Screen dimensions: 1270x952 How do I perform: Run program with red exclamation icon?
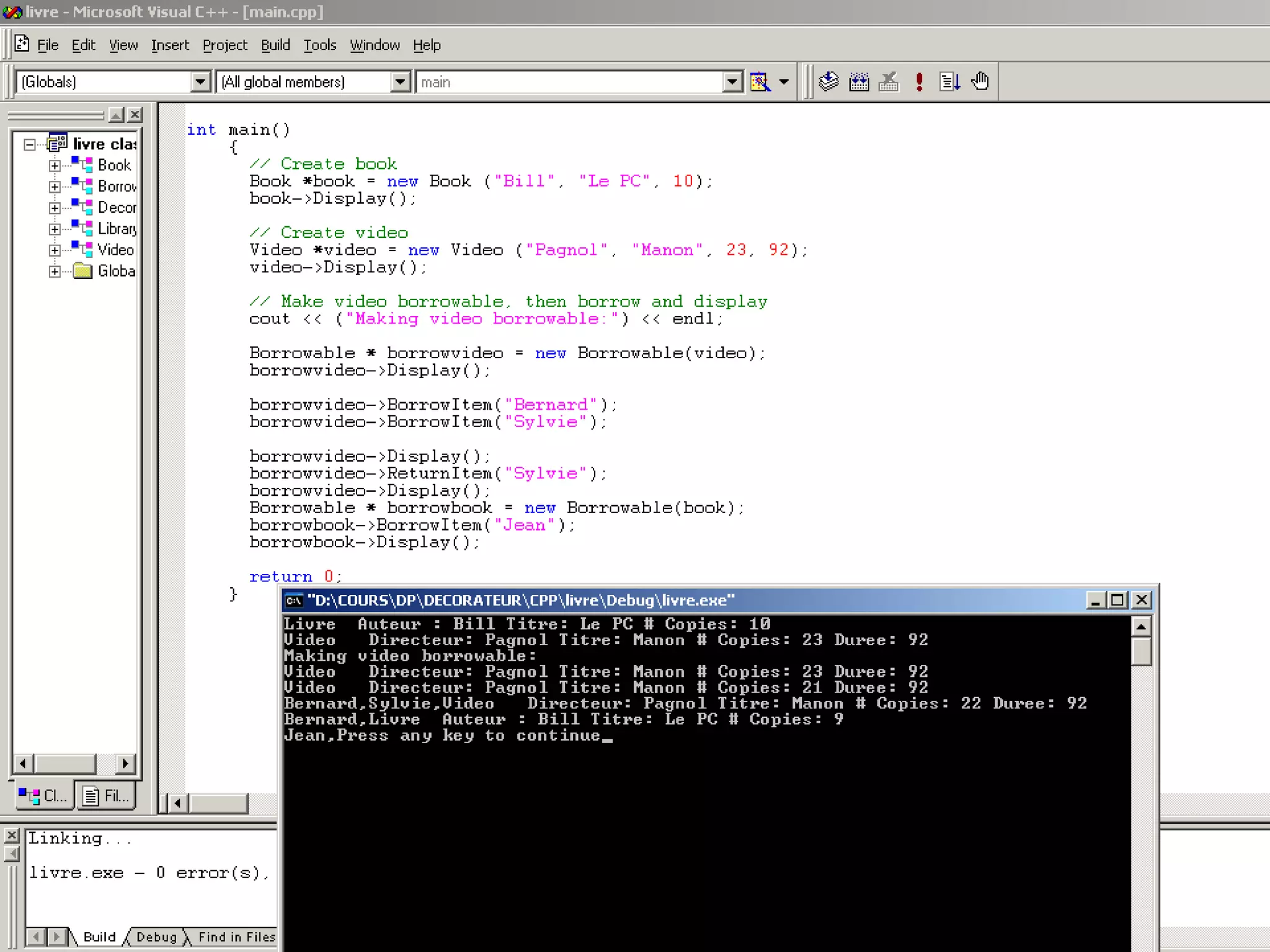click(x=919, y=81)
